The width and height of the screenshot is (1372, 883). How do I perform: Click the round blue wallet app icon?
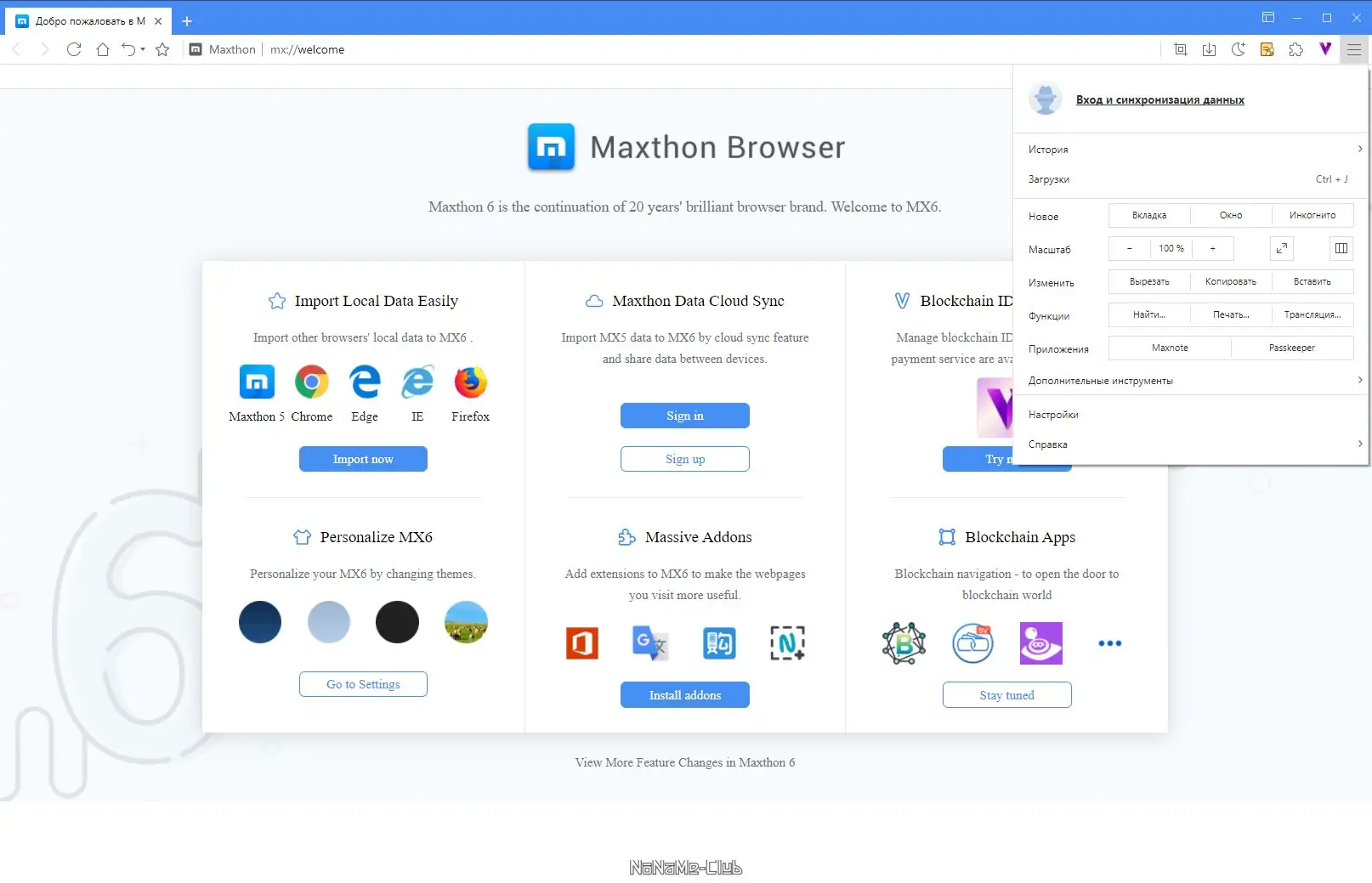point(972,643)
